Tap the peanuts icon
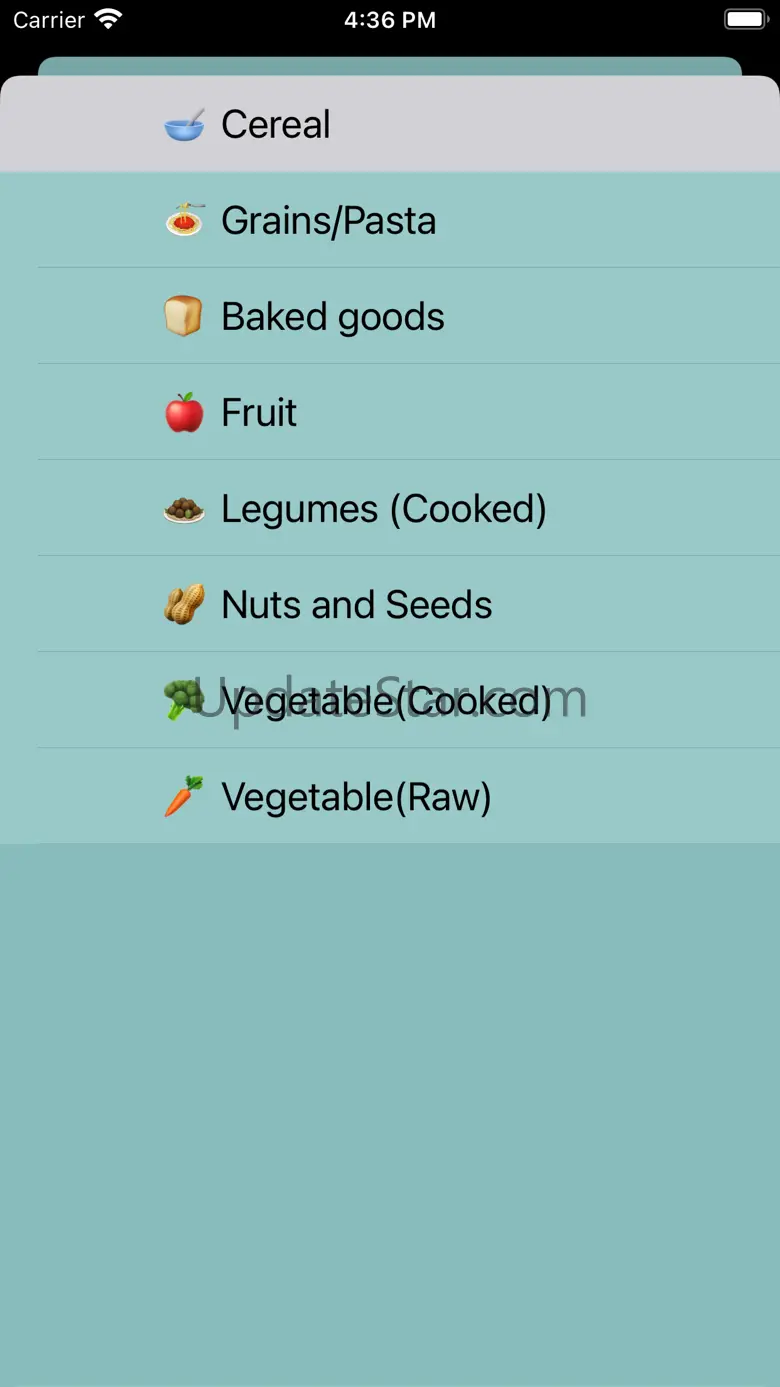Screen dimensions: 780x1387 (x=184, y=605)
